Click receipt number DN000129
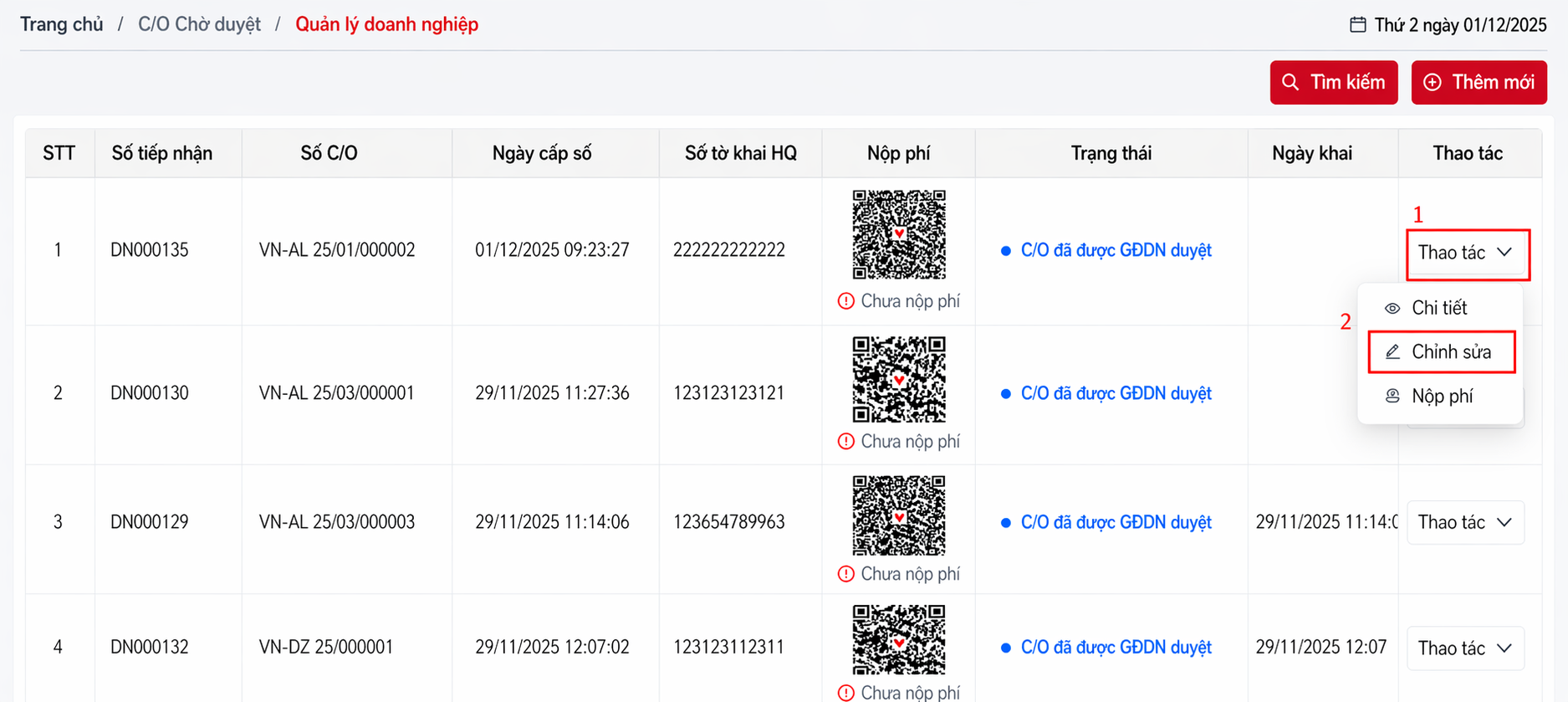 click(150, 522)
